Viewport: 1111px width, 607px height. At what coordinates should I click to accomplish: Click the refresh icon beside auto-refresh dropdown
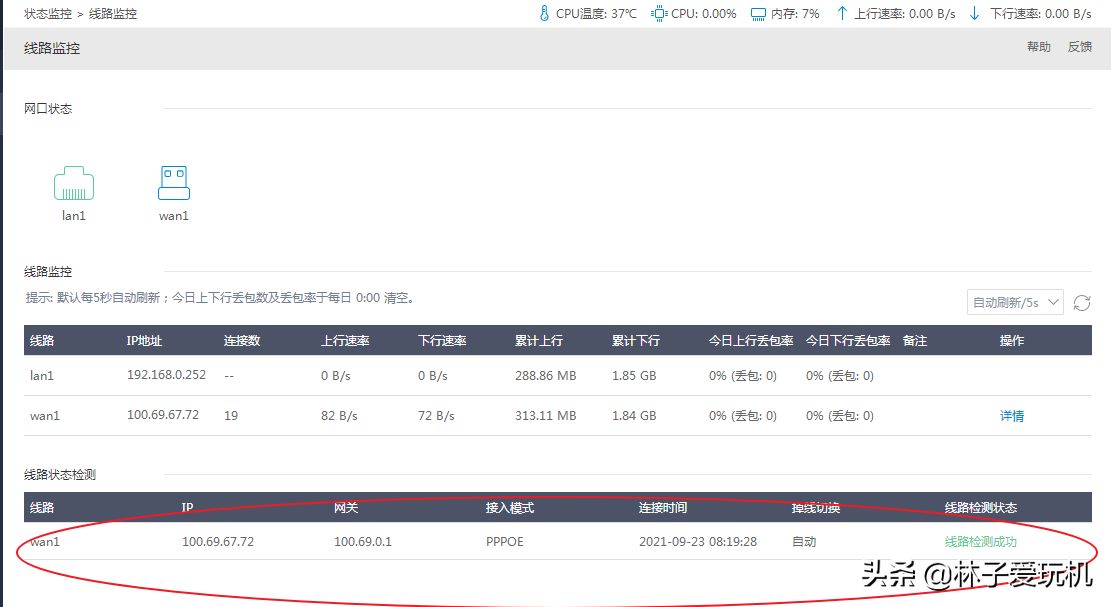(1081, 303)
